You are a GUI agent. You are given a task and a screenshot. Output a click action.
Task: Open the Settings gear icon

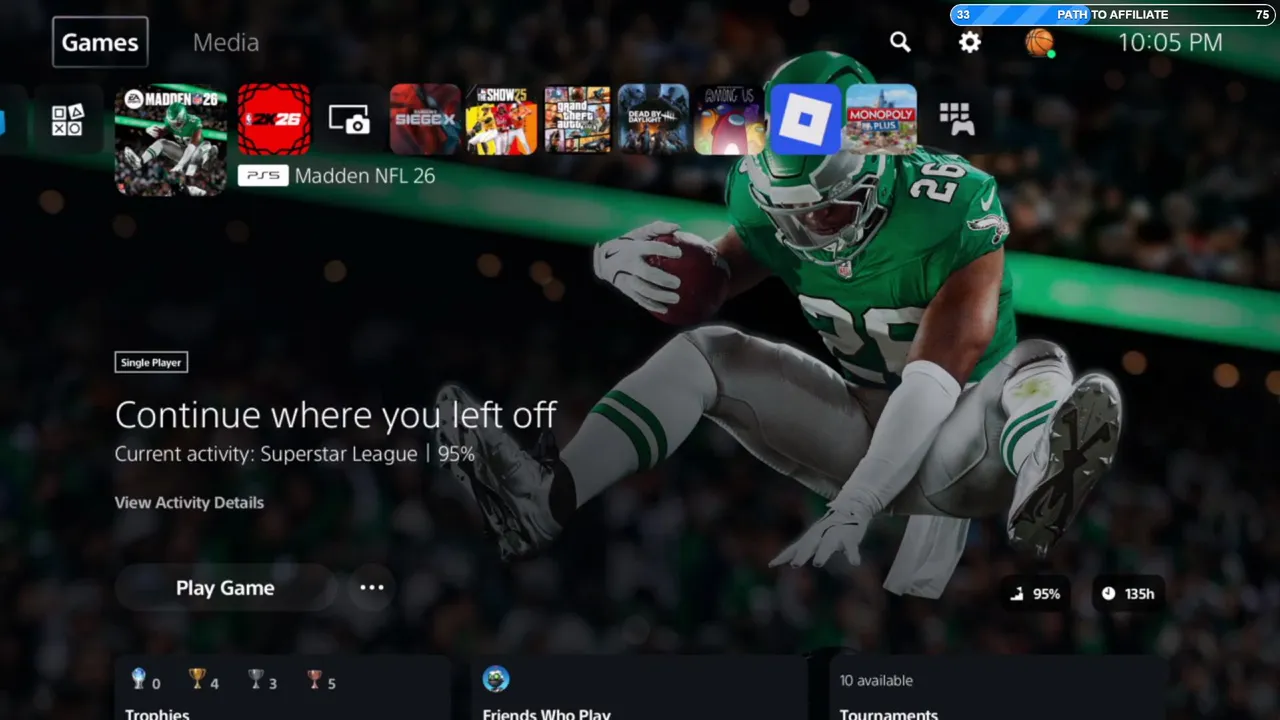point(969,42)
